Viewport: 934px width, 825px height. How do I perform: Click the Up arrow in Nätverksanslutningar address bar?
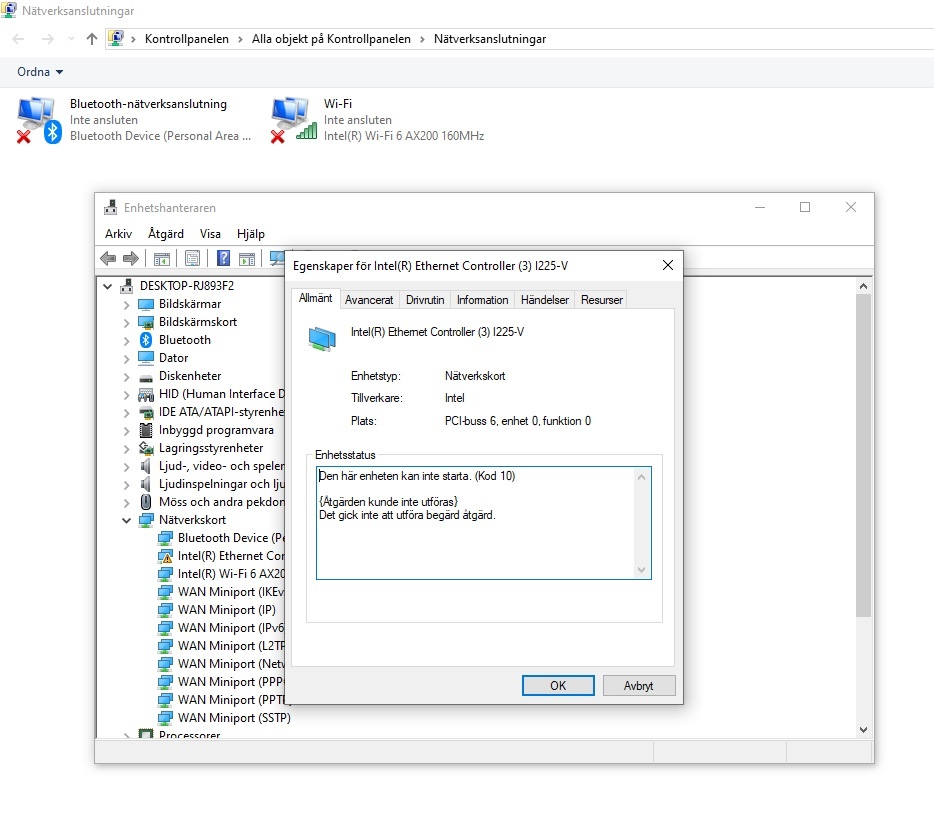pyautogui.click(x=91, y=39)
